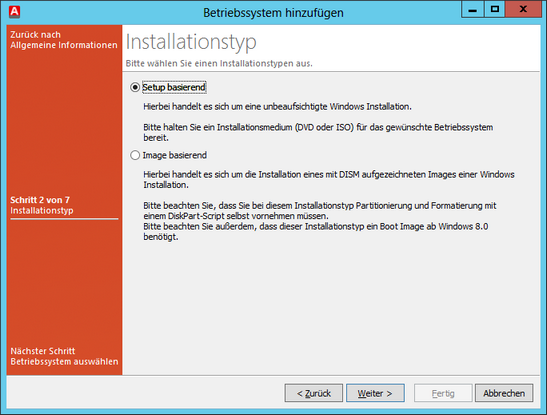
Task: Click the Setup basierend option label
Action: pos(174,87)
